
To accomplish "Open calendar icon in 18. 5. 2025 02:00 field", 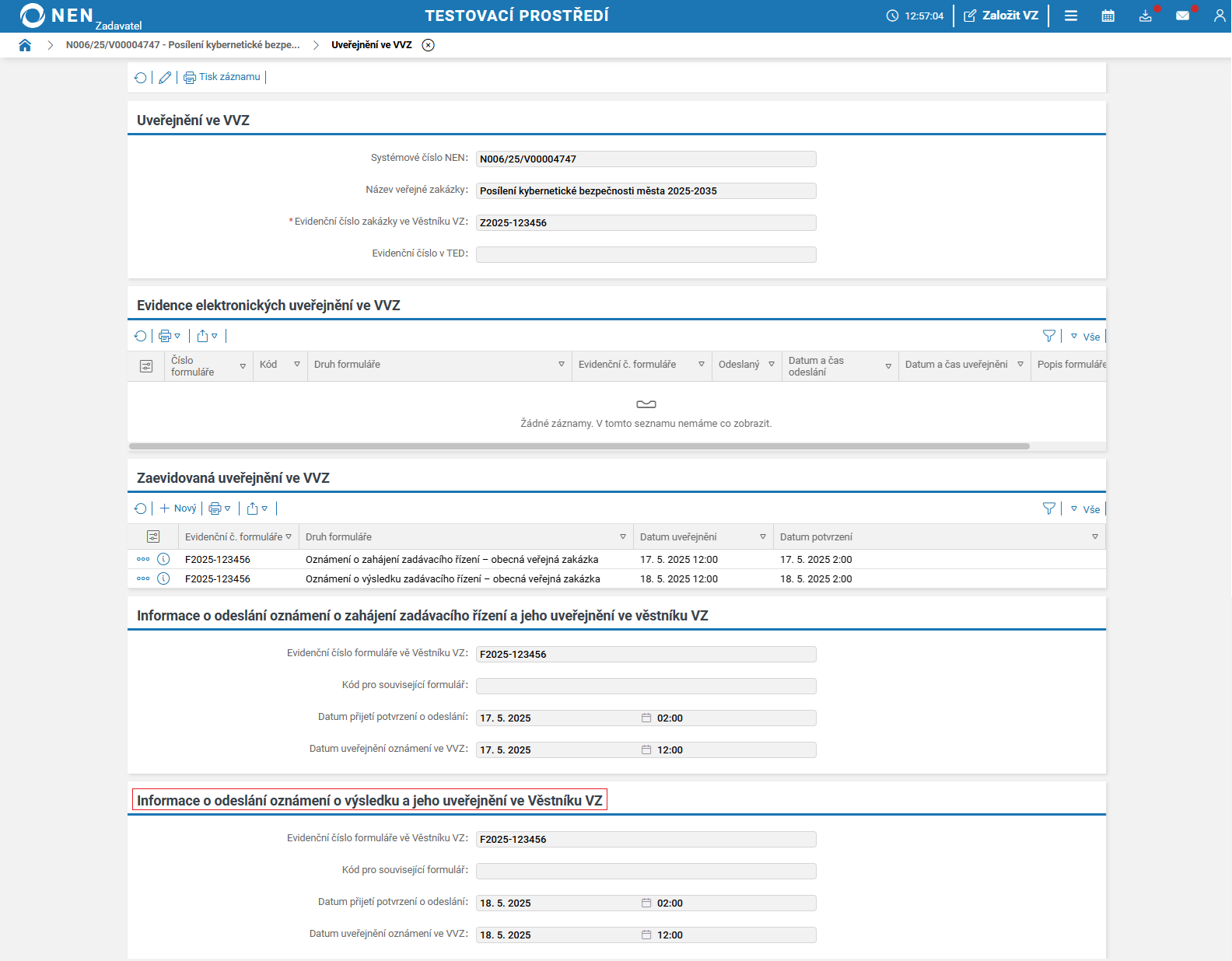I will click(646, 903).
